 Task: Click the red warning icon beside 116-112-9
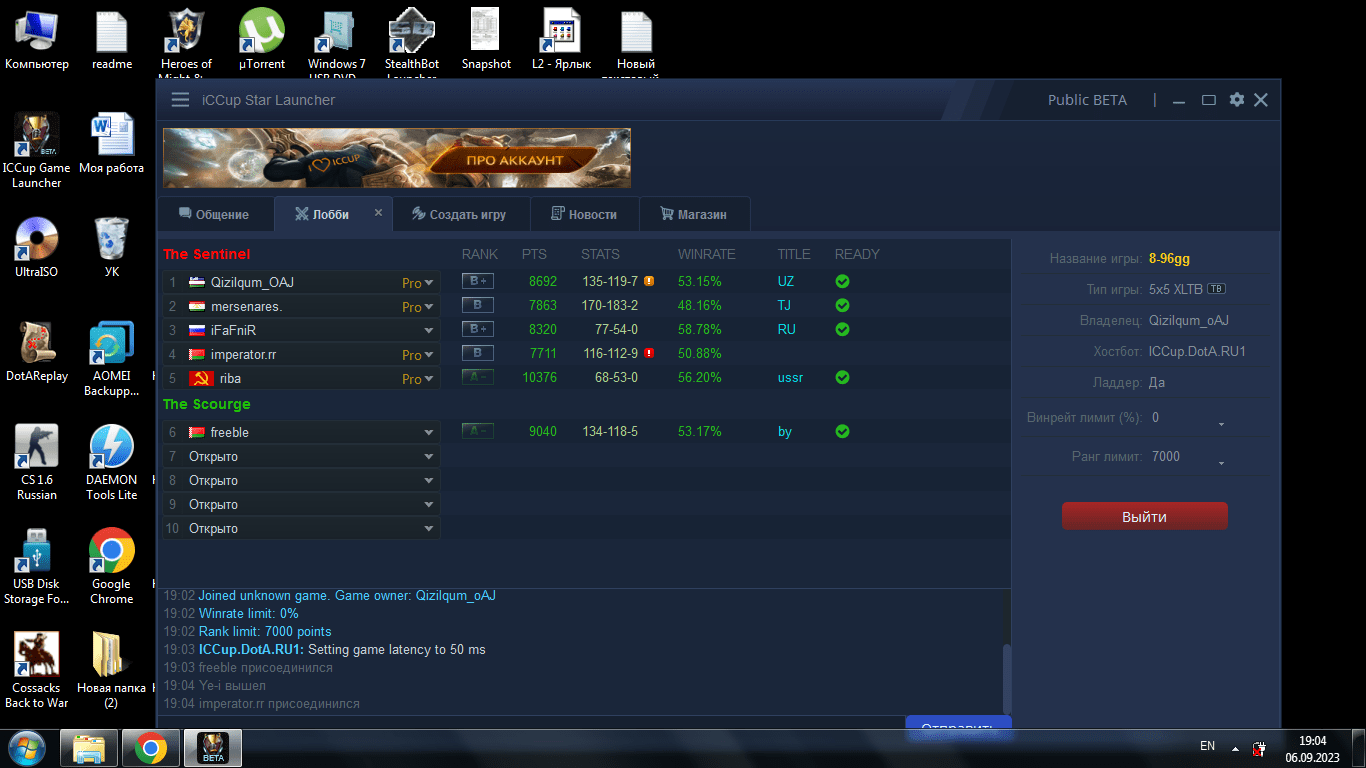(649, 354)
